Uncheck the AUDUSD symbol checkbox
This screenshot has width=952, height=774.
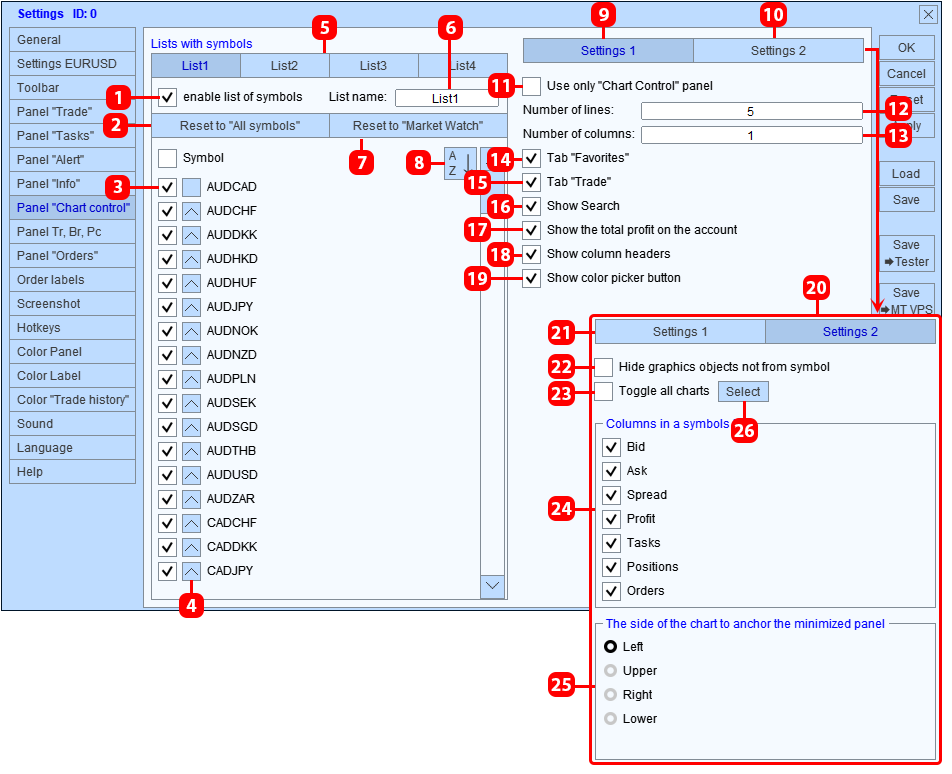(168, 475)
